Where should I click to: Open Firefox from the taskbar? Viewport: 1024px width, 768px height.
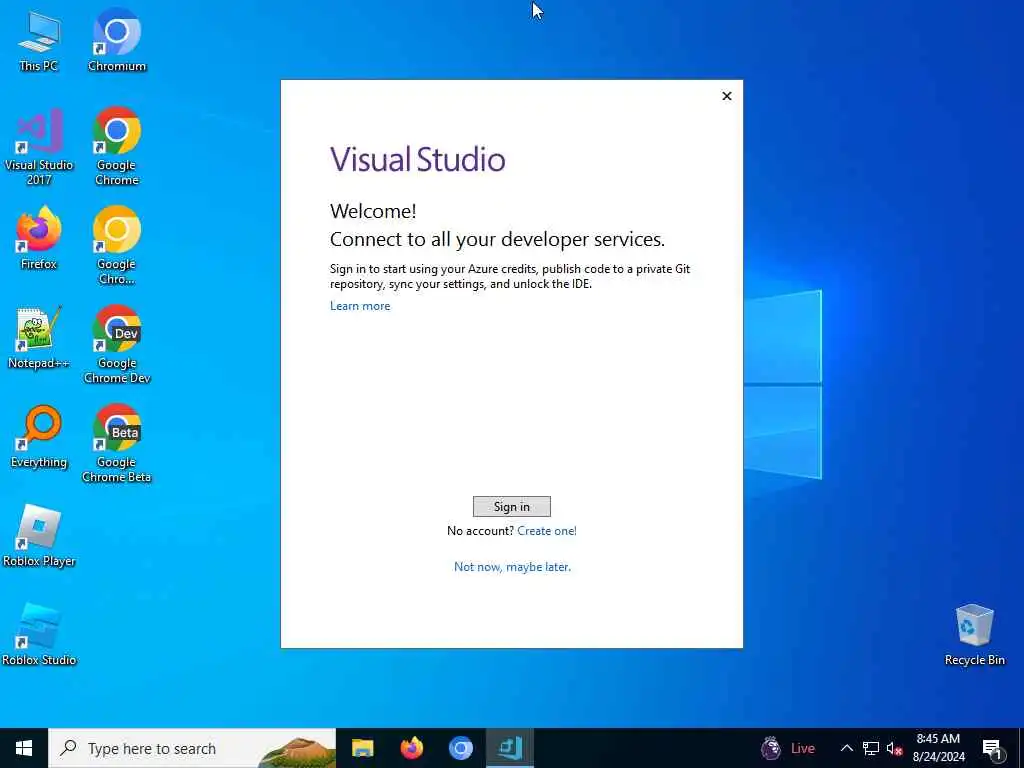click(411, 748)
